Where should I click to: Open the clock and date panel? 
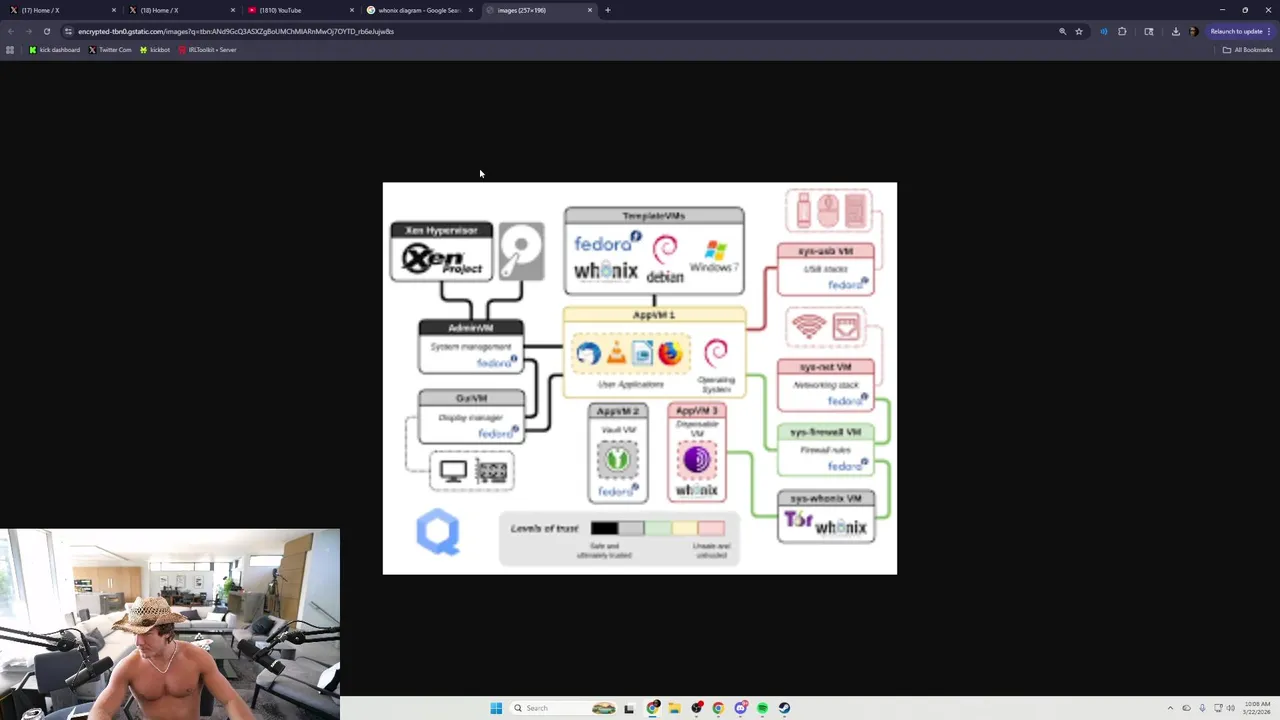coord(1257,708)
